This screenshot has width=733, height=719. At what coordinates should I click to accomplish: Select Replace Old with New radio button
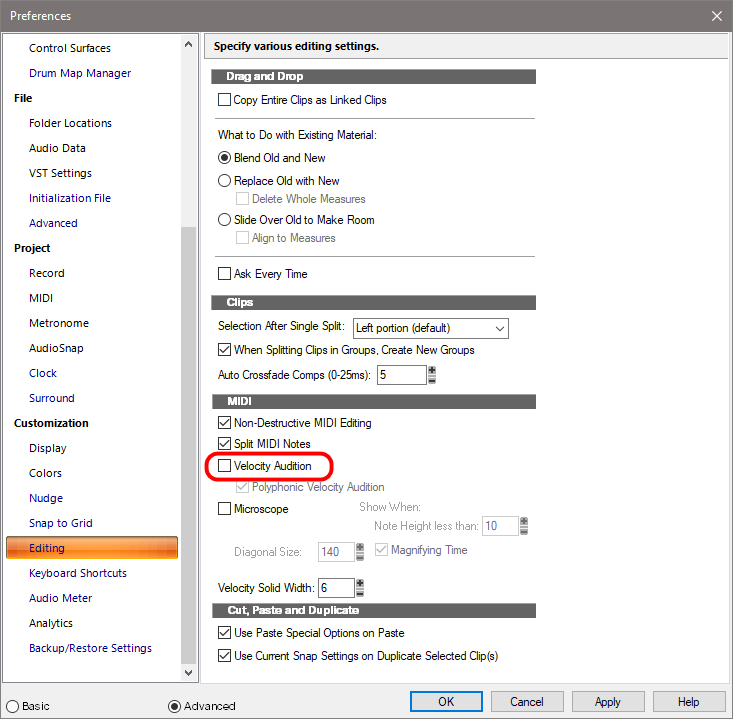coord(225,181)
